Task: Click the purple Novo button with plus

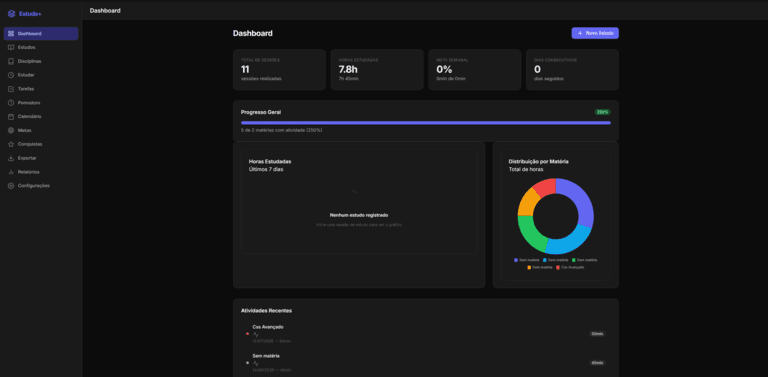Action: click(x=595, y=33)
